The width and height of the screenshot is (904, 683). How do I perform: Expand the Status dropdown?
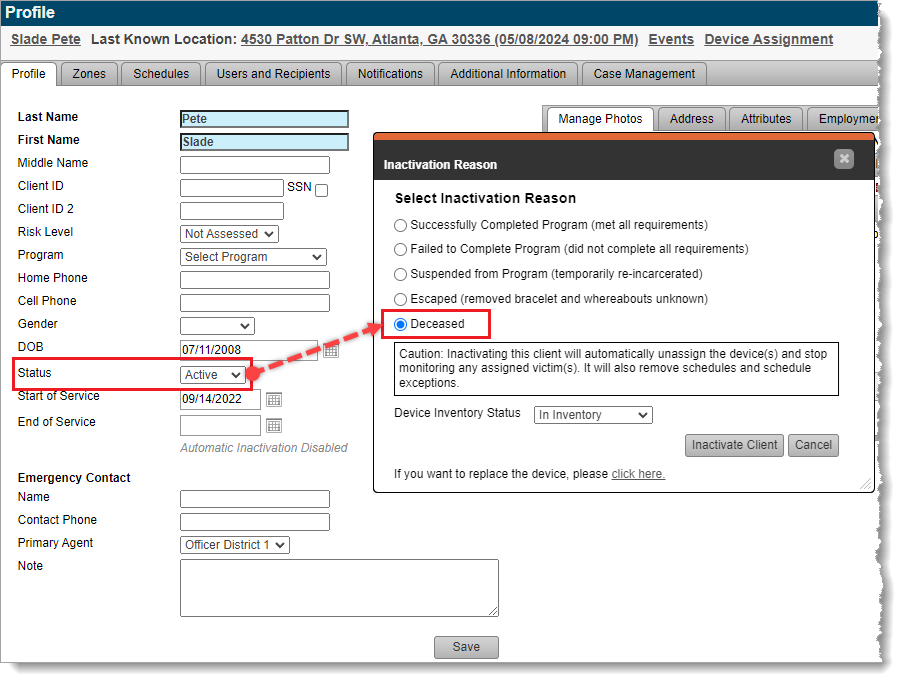pos(214,375)
